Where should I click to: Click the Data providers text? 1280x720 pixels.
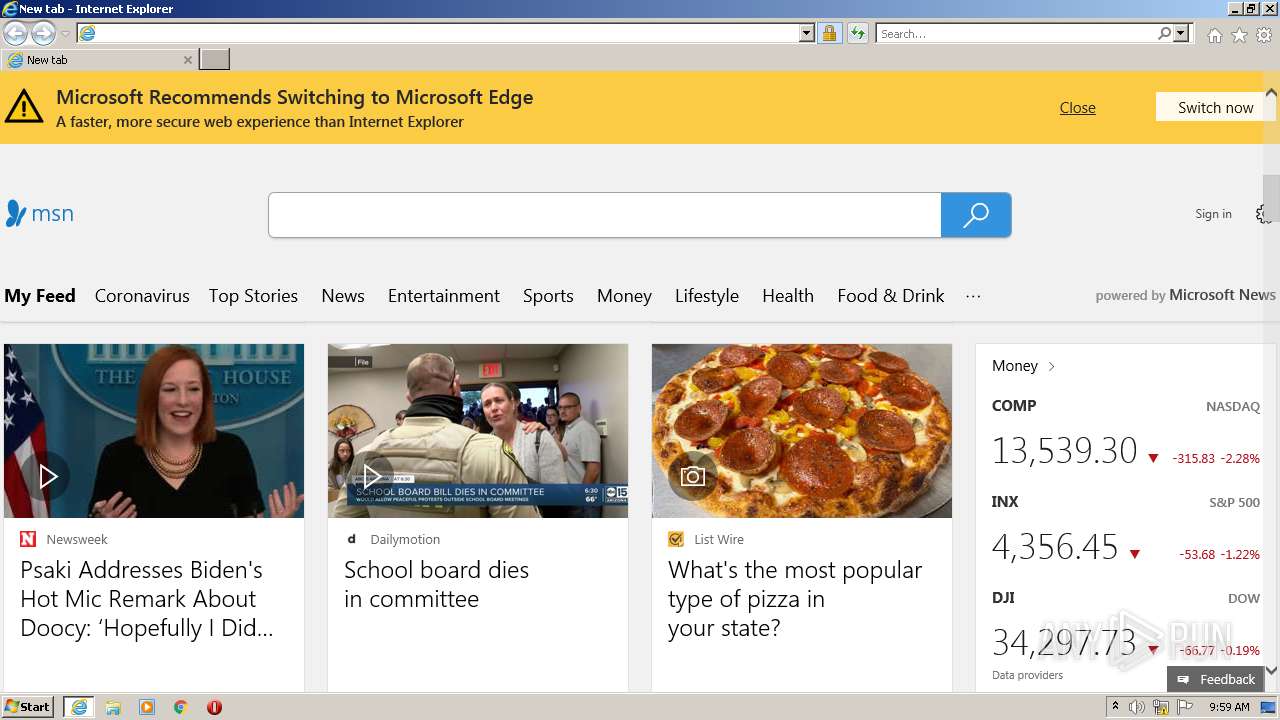(1027, 675)
